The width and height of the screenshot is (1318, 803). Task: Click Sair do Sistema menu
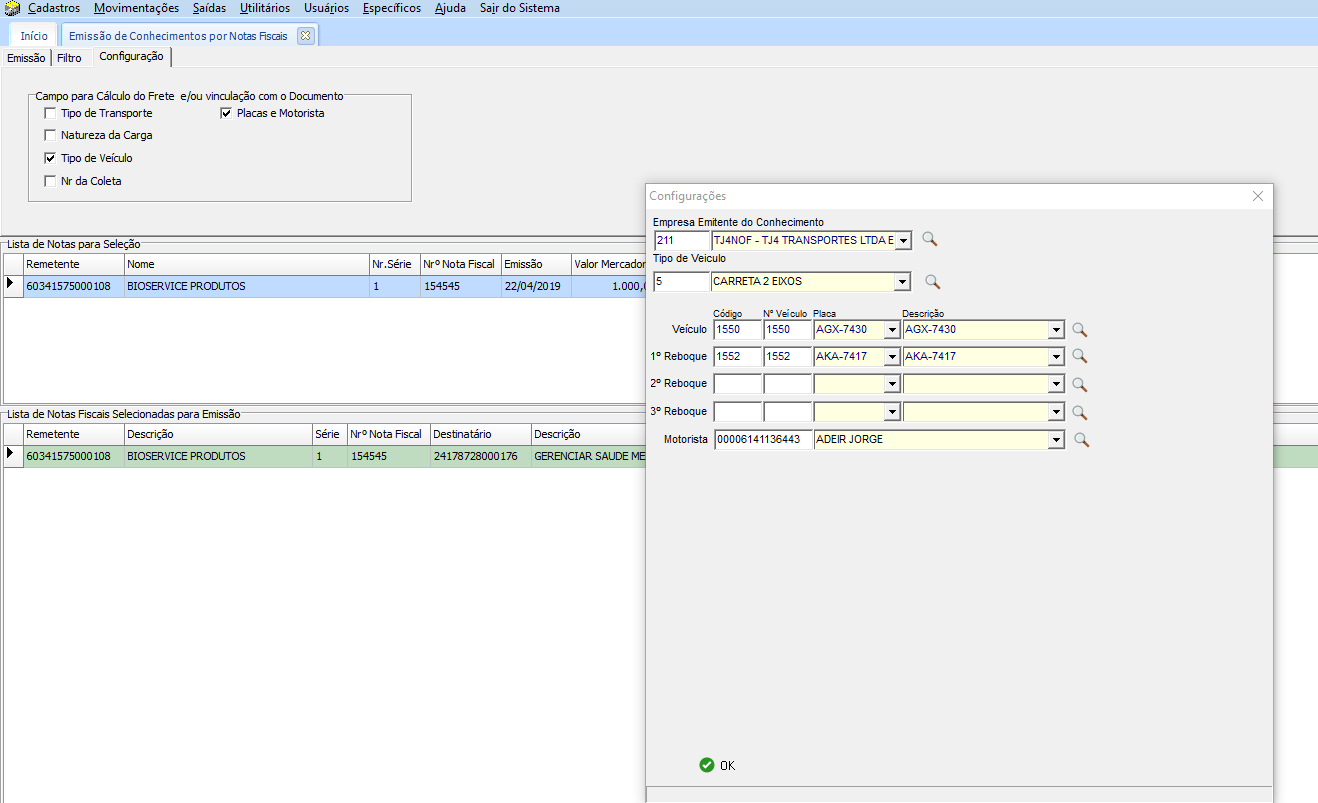point(519,8)
